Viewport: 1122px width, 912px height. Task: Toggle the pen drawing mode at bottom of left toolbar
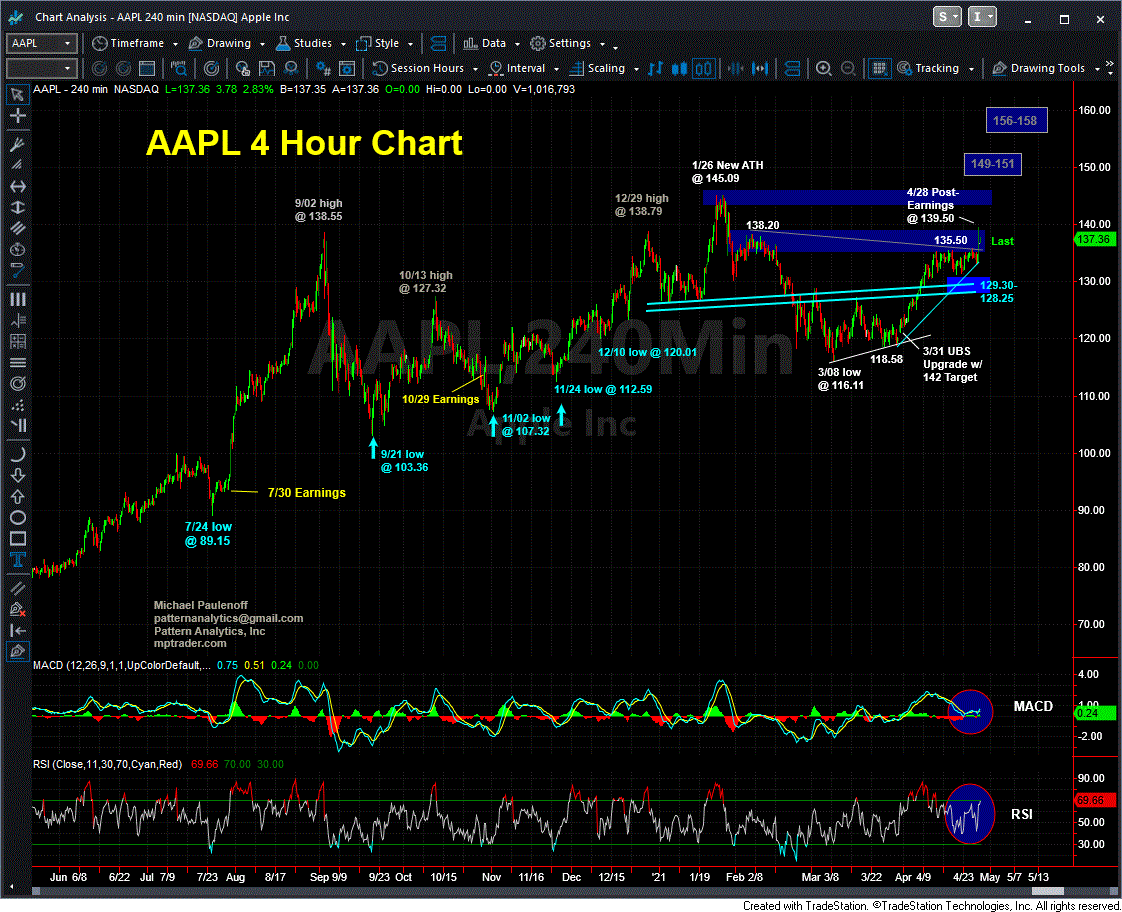(17, 652)
